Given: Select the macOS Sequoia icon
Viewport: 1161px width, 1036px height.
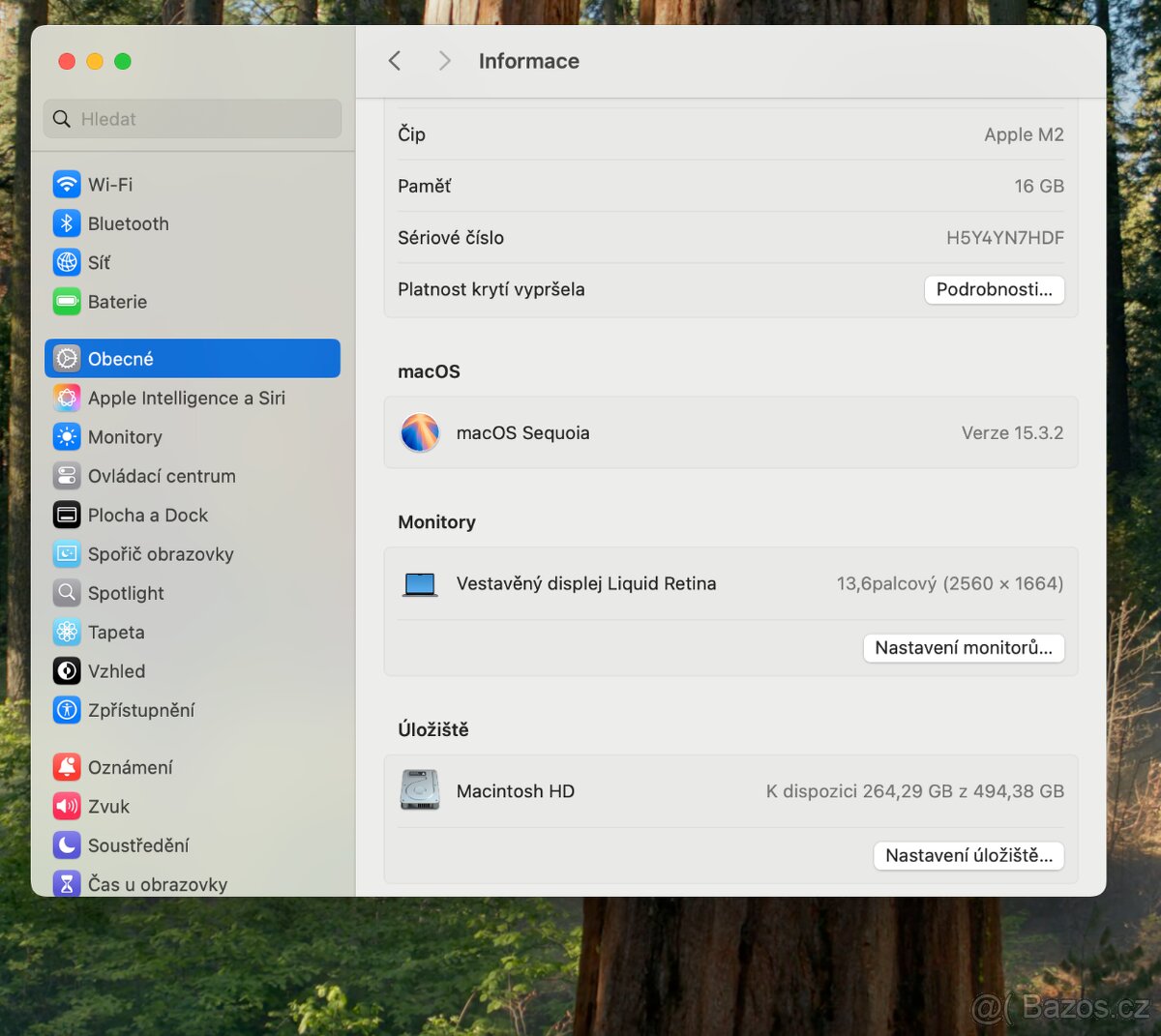Looking at the screenshot, I should 420,432.
